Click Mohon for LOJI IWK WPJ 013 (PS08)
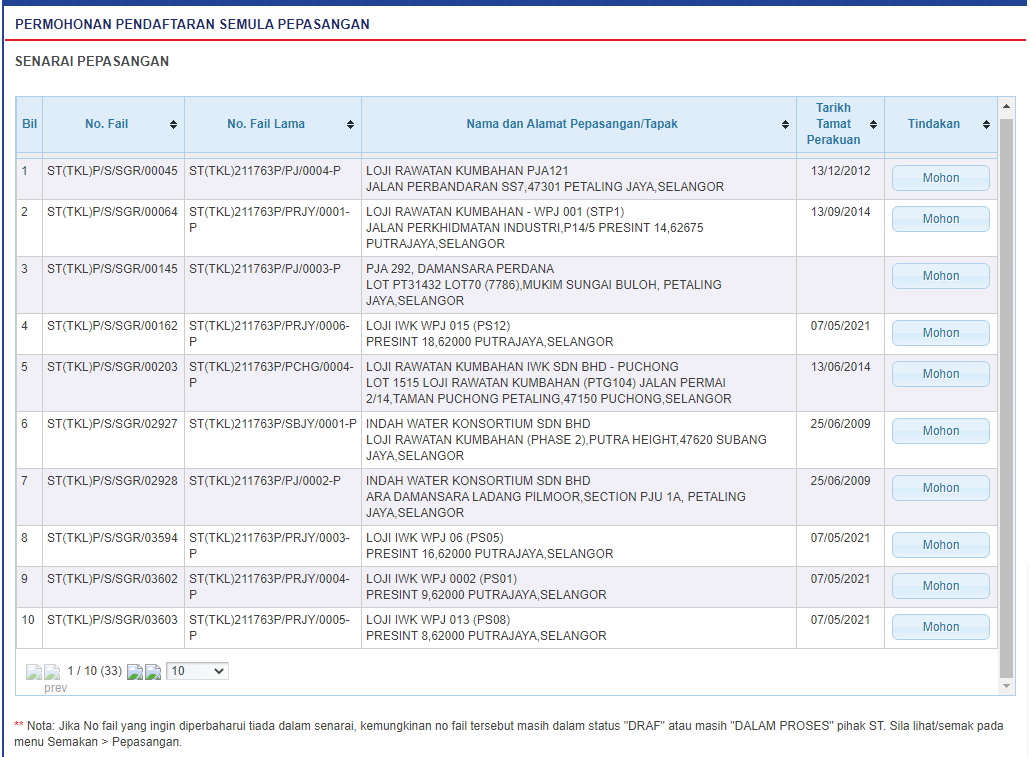This screenshot has width=1030, height=757. [941, 627]
